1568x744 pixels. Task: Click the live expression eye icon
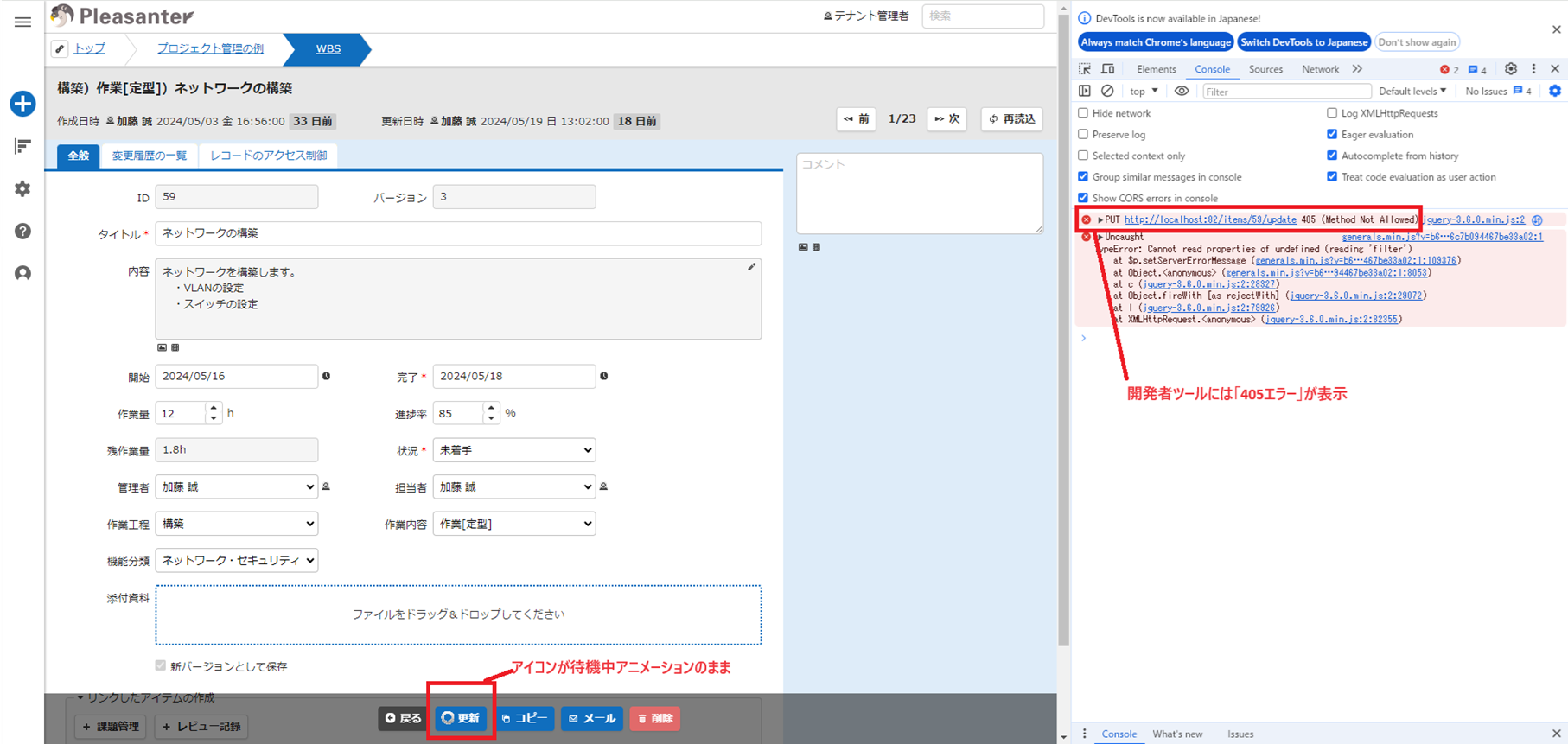[1182, 91]
